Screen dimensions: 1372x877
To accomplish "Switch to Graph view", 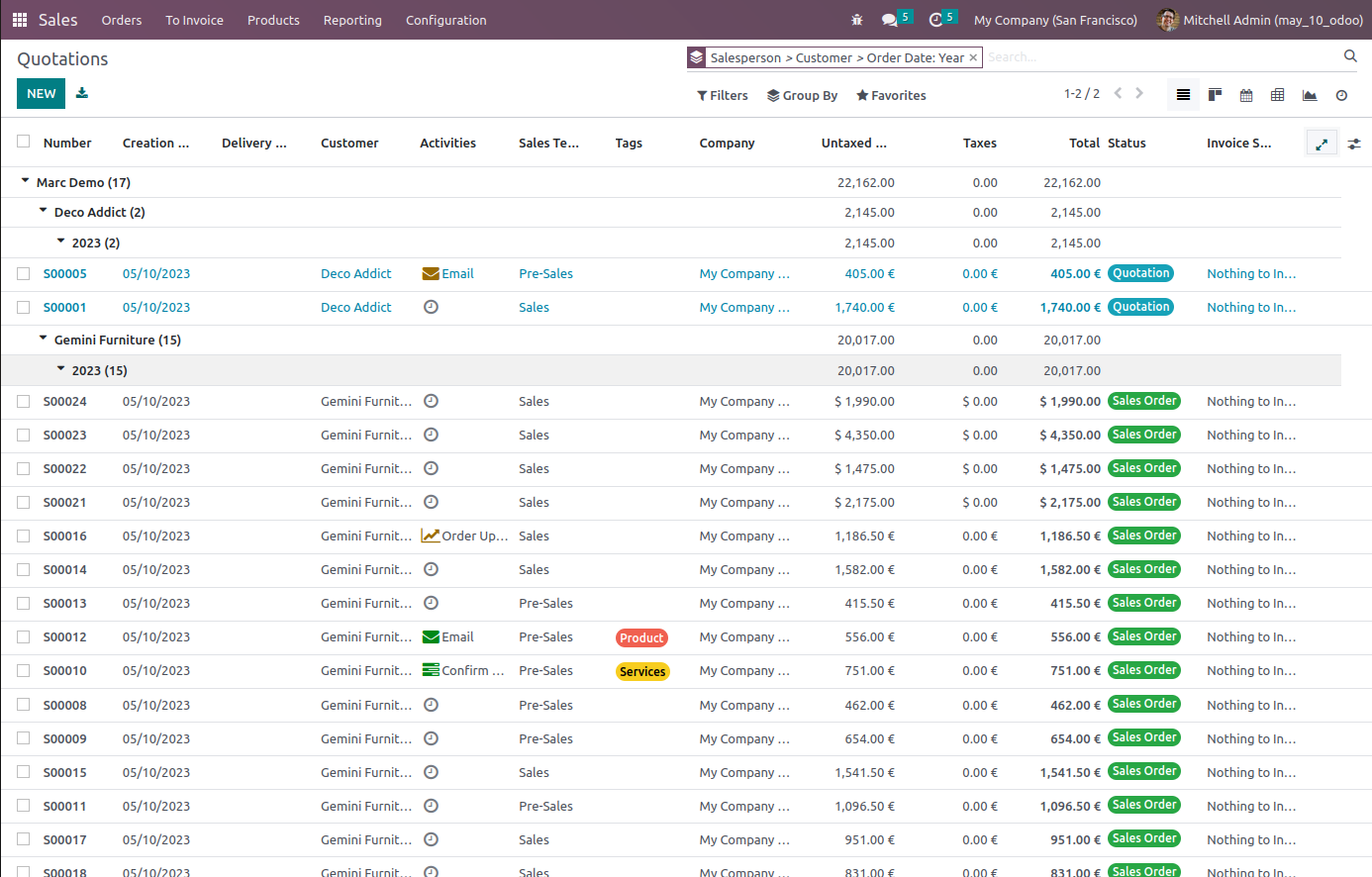I will 1310,95.
